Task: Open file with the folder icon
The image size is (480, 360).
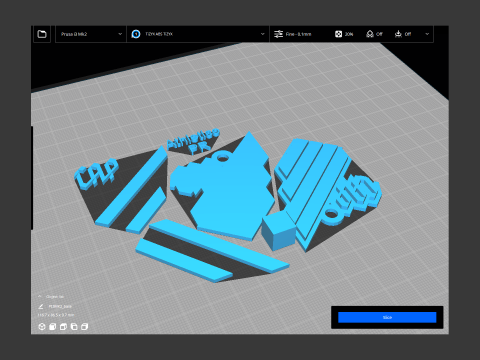Action: (x=42, y=34)
